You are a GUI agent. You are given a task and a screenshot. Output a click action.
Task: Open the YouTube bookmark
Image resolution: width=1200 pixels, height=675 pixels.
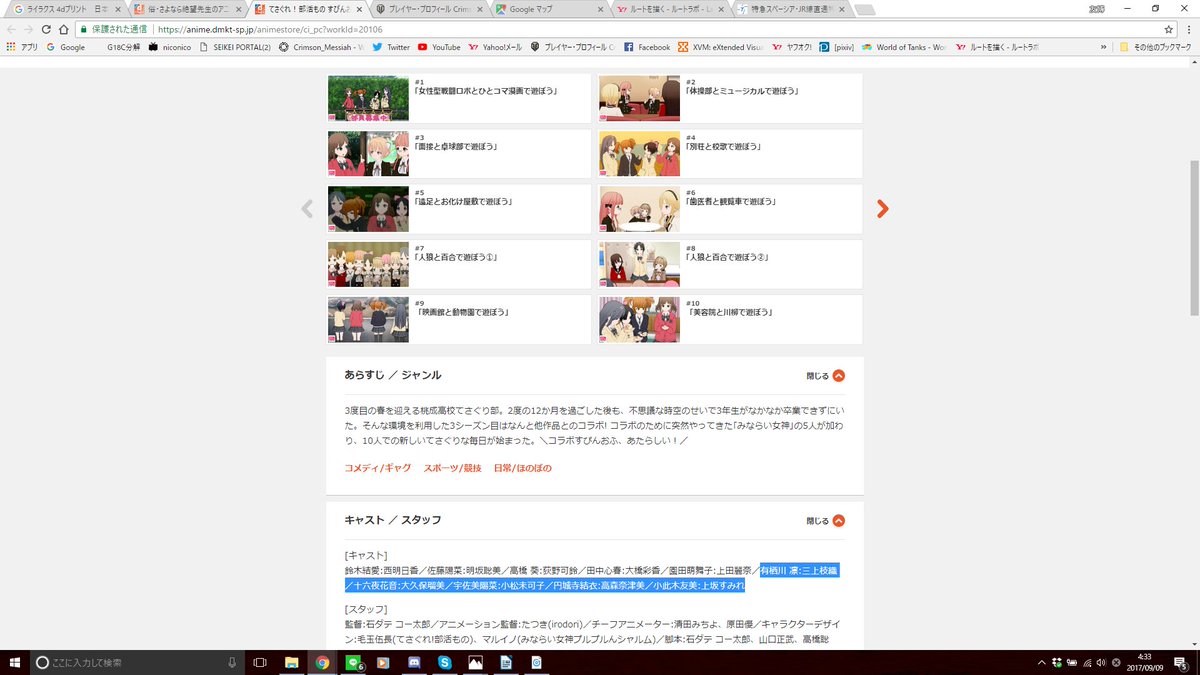pyautogui.click(x=439, y=47)
